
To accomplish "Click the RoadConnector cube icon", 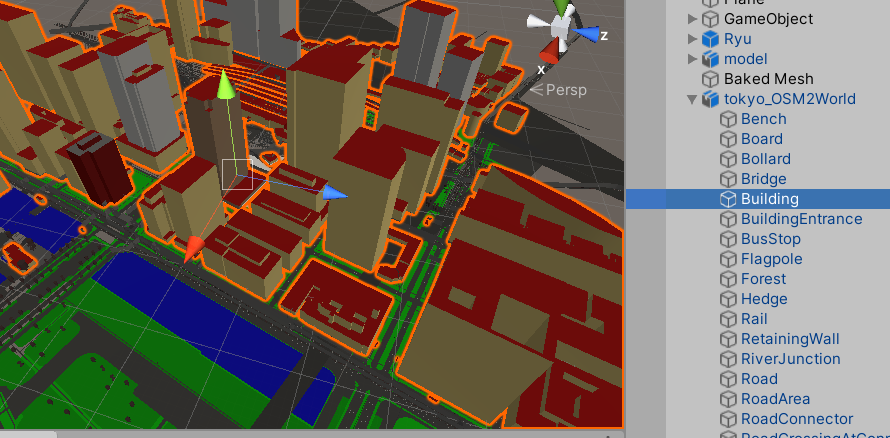I will [x=728, y=419].
